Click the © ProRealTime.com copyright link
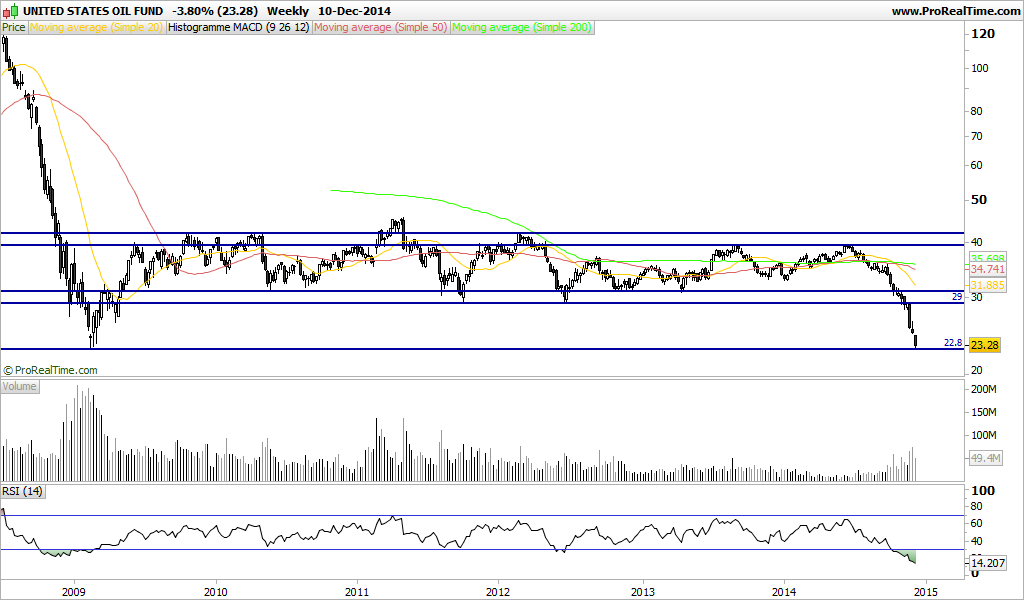The image size is (1024, 600). coord(50,370)
